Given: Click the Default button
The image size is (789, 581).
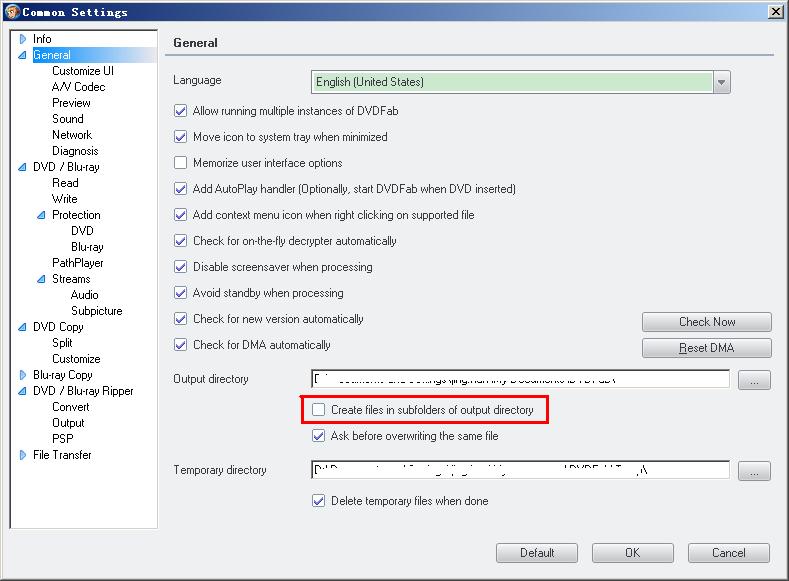Looking at the screenshot, I should [537, 553].
